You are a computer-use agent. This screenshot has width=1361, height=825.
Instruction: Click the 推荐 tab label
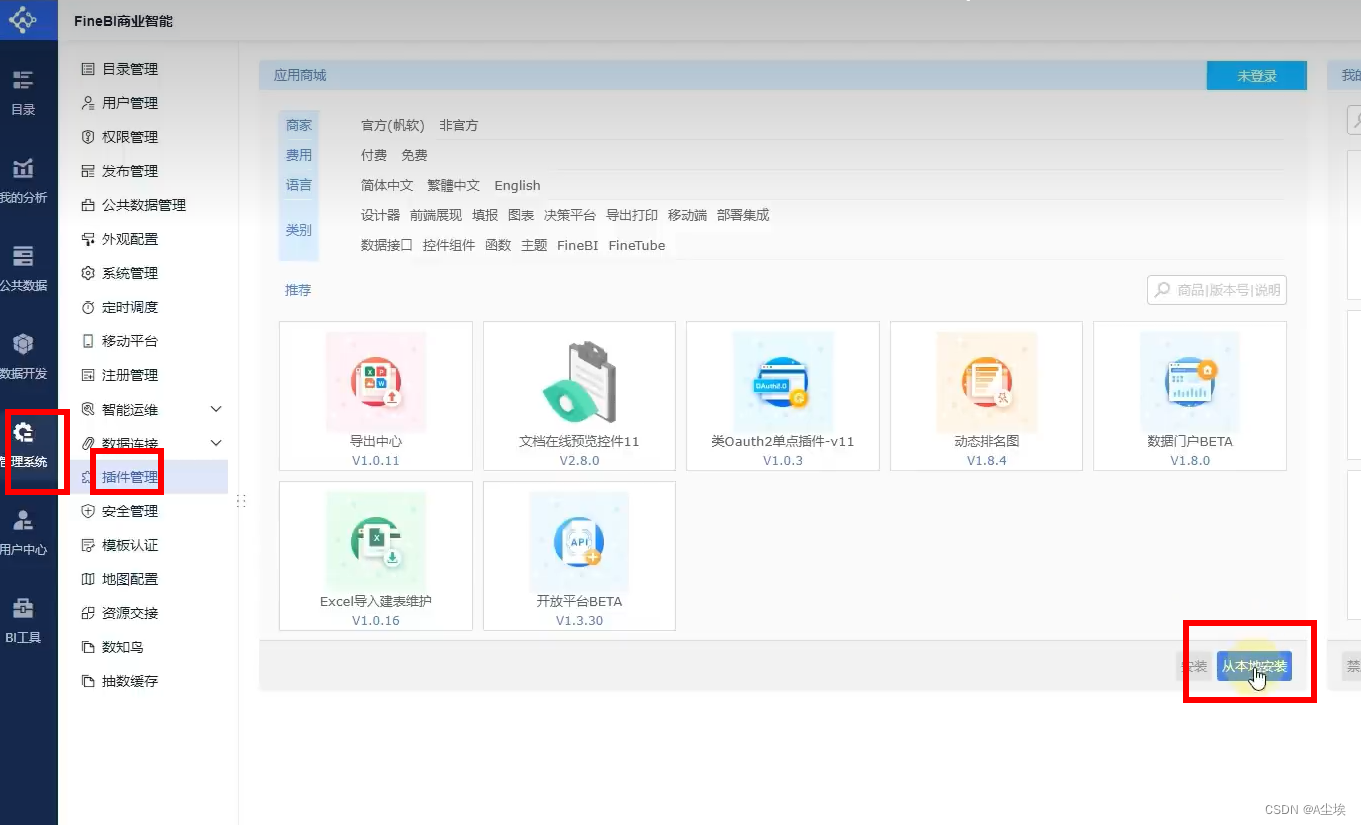pos(298,290)
